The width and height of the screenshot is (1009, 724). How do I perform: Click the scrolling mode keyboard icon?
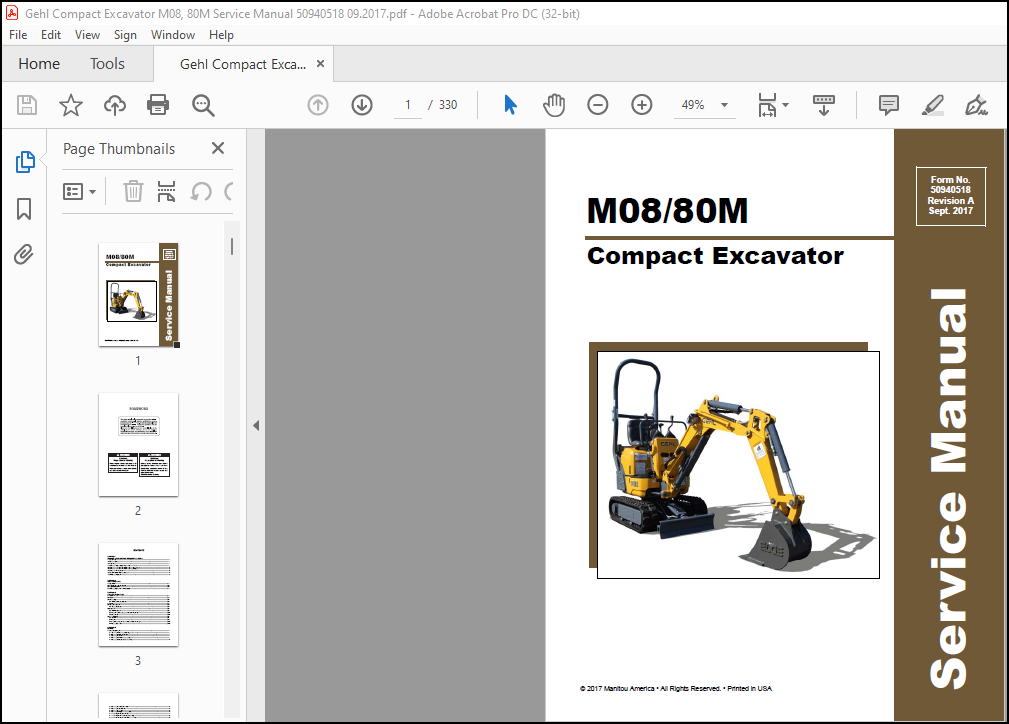click(824, 104)
